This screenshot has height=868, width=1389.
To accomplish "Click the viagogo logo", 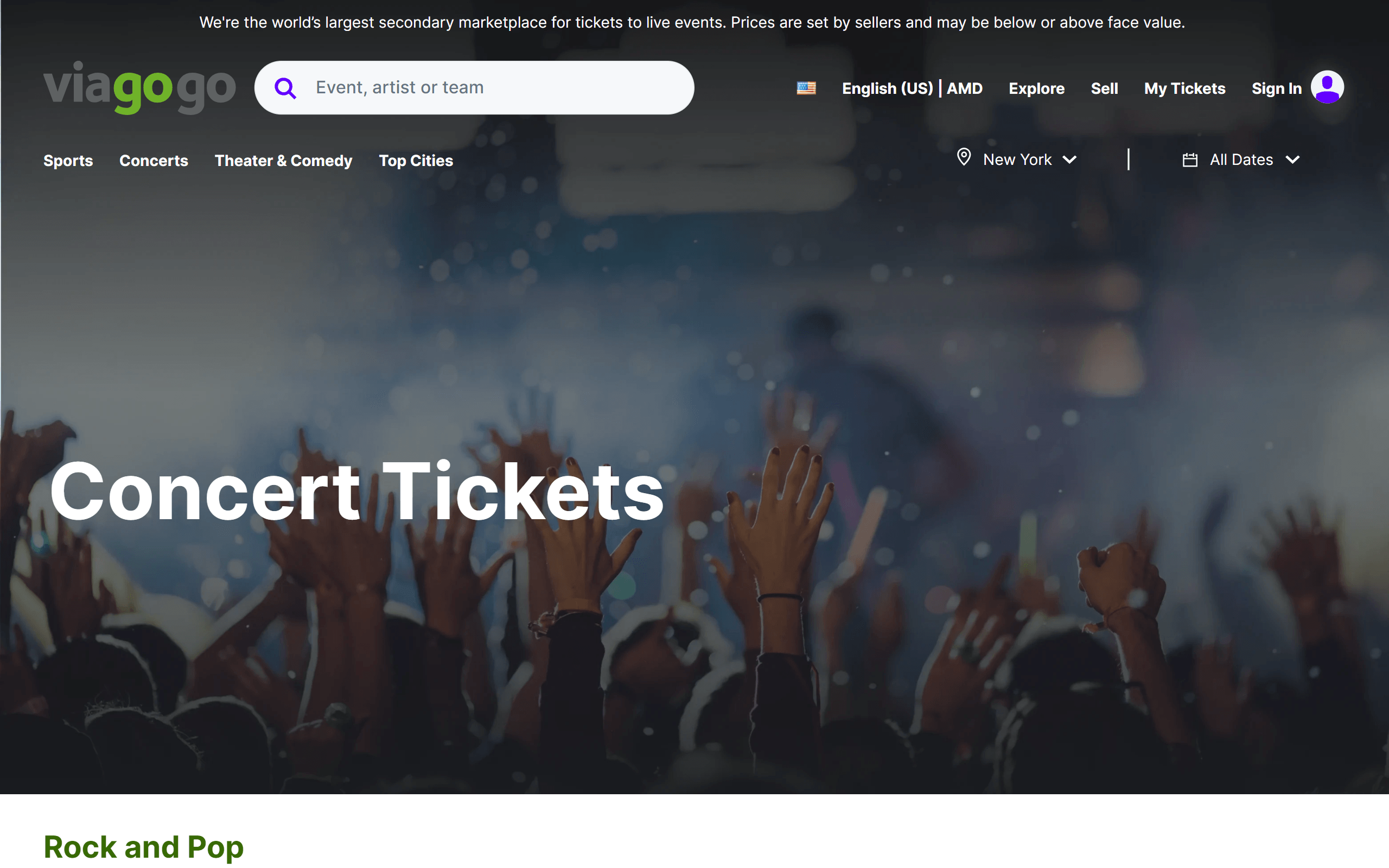I will pyautogui.click(x=139, y=87).
